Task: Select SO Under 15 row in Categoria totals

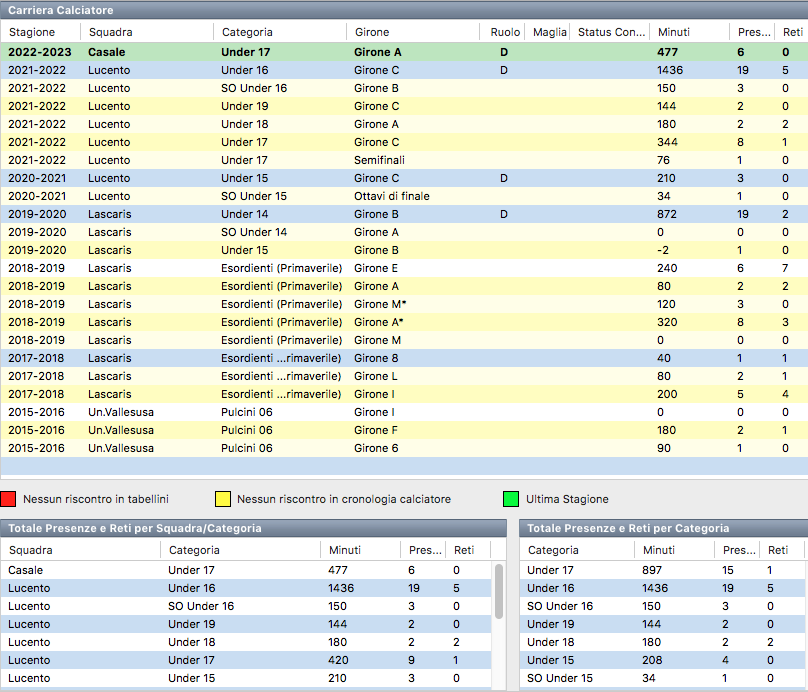Action: pyautogui.click(x=600, y=678)
